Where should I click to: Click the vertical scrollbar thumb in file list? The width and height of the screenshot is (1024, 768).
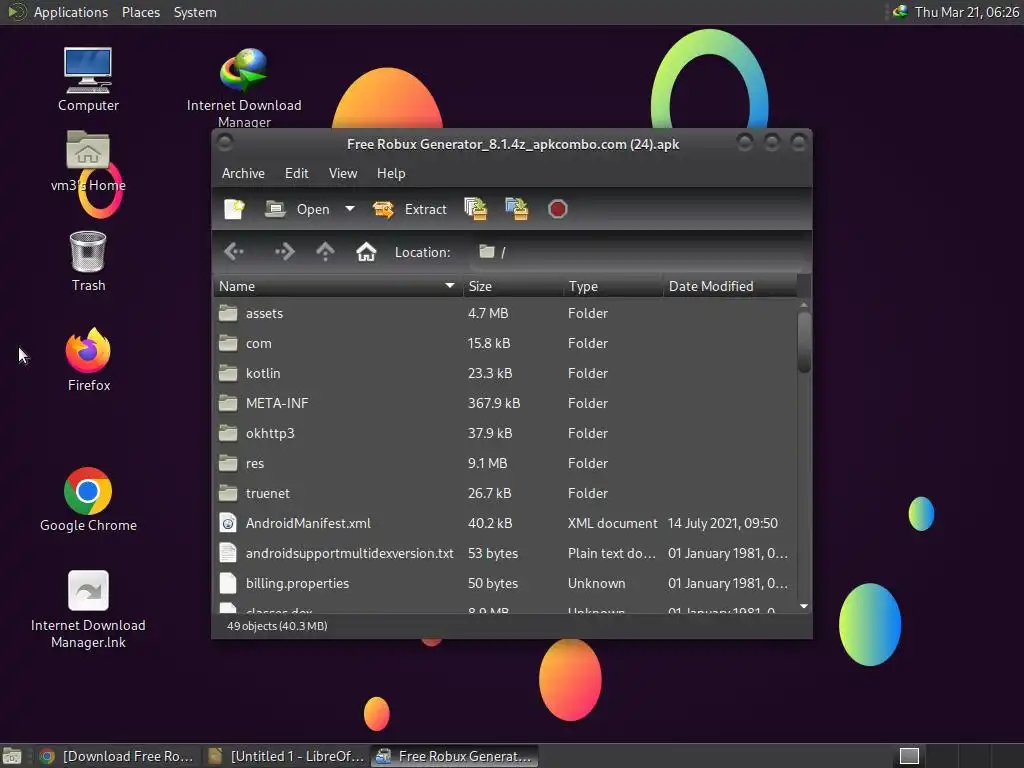tap(804, 342)
